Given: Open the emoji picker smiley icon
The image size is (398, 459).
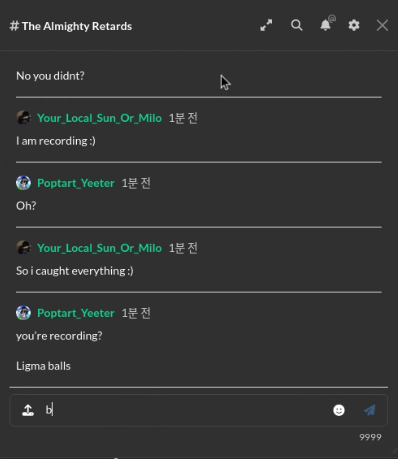Looking at the screenshot, I should [339, 410].
